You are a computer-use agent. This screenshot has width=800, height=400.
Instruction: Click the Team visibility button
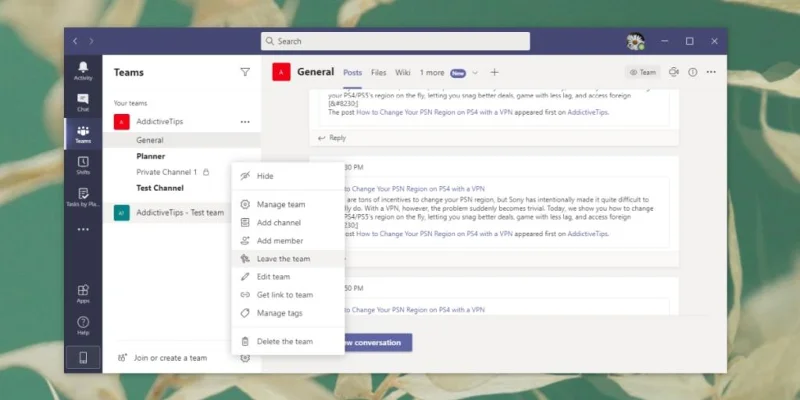[643, 72]
